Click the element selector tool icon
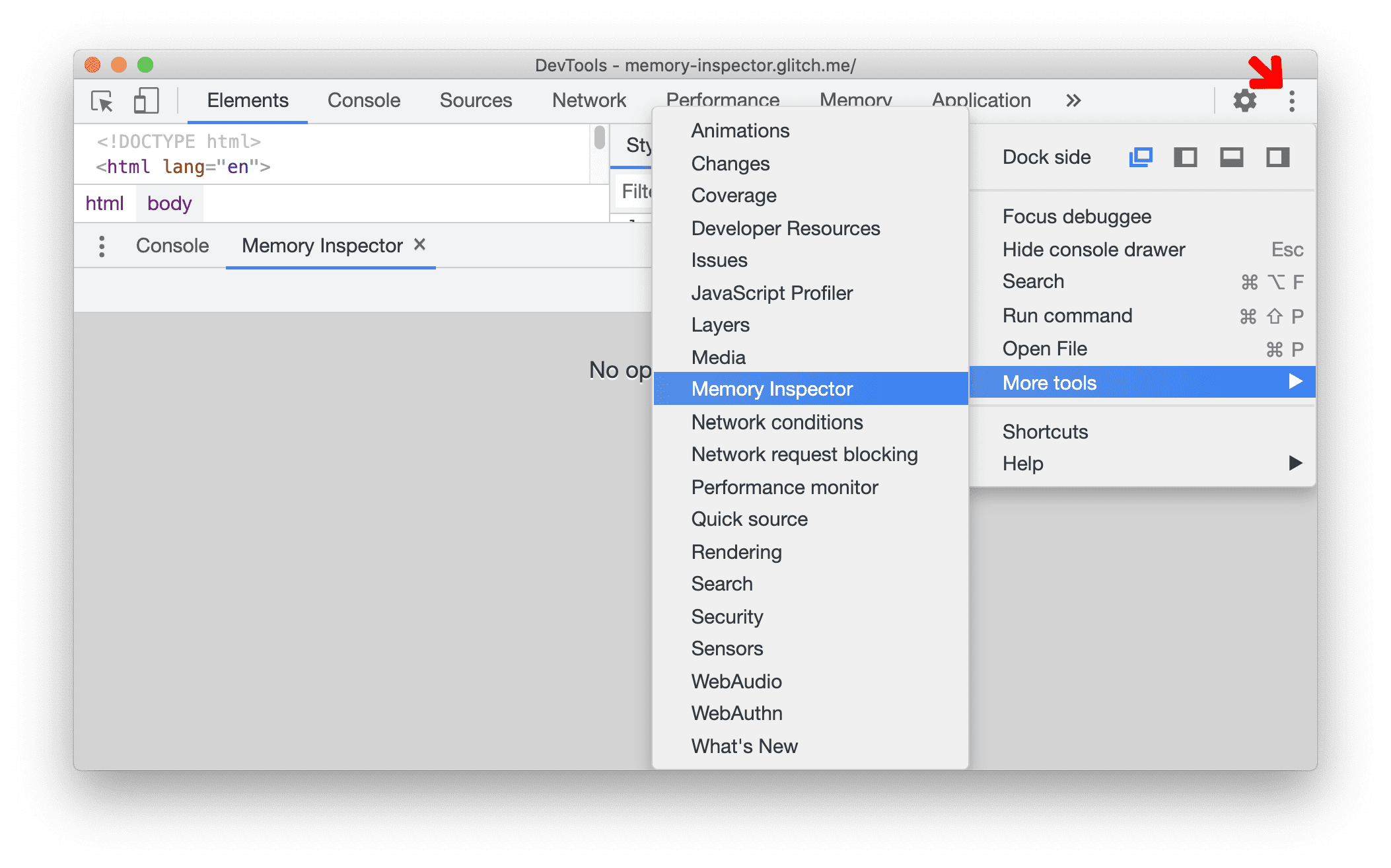 [x=105, y=100]
